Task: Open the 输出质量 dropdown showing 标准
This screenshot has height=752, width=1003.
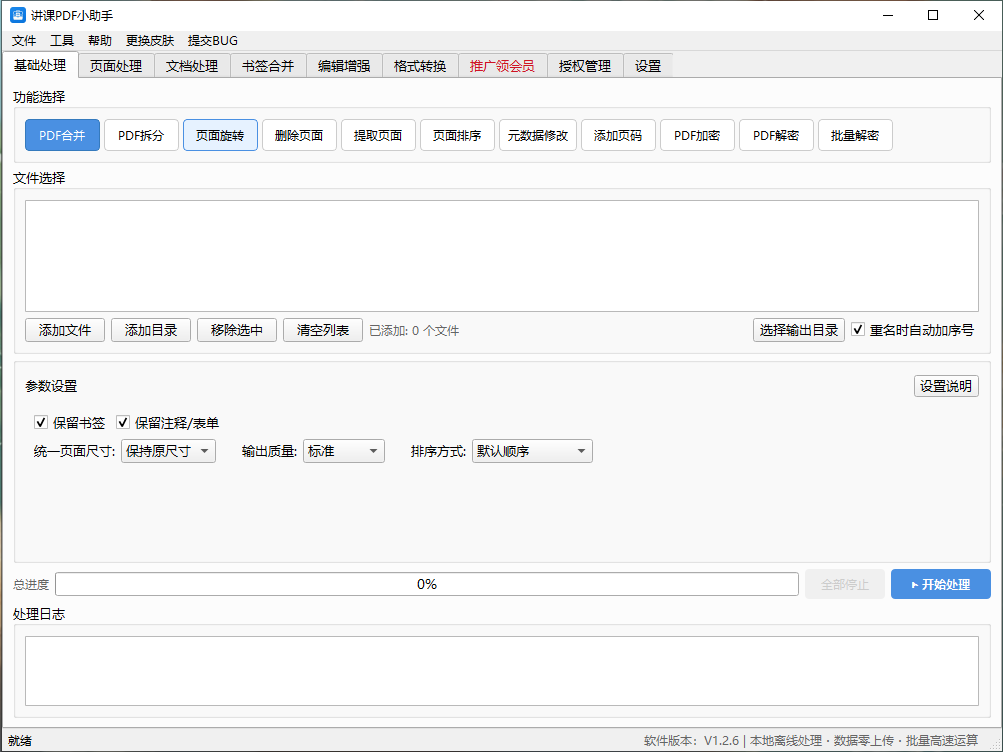Action: (x=344, y=451)
